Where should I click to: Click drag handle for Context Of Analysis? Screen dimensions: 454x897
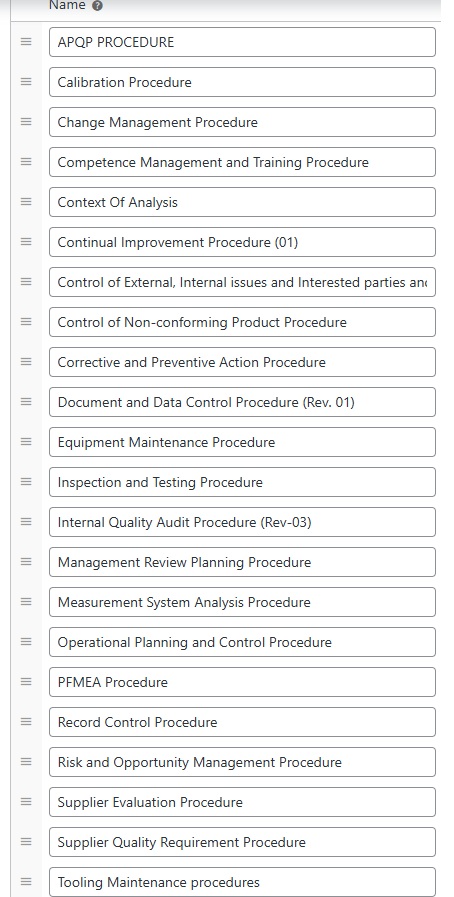point(26,202)
